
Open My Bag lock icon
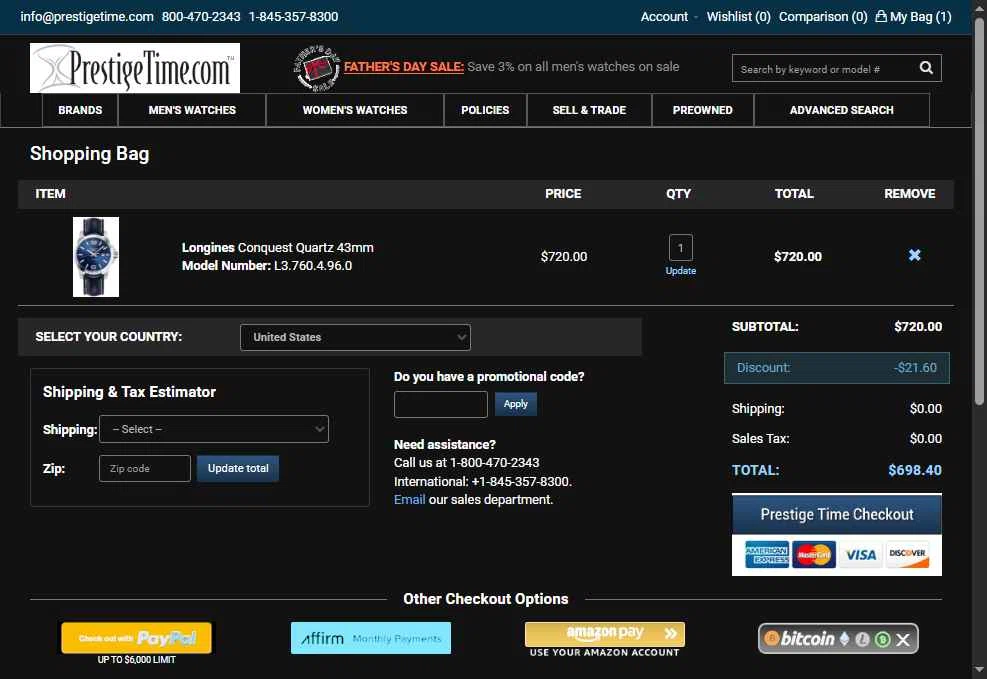click(x=881, y=16)
